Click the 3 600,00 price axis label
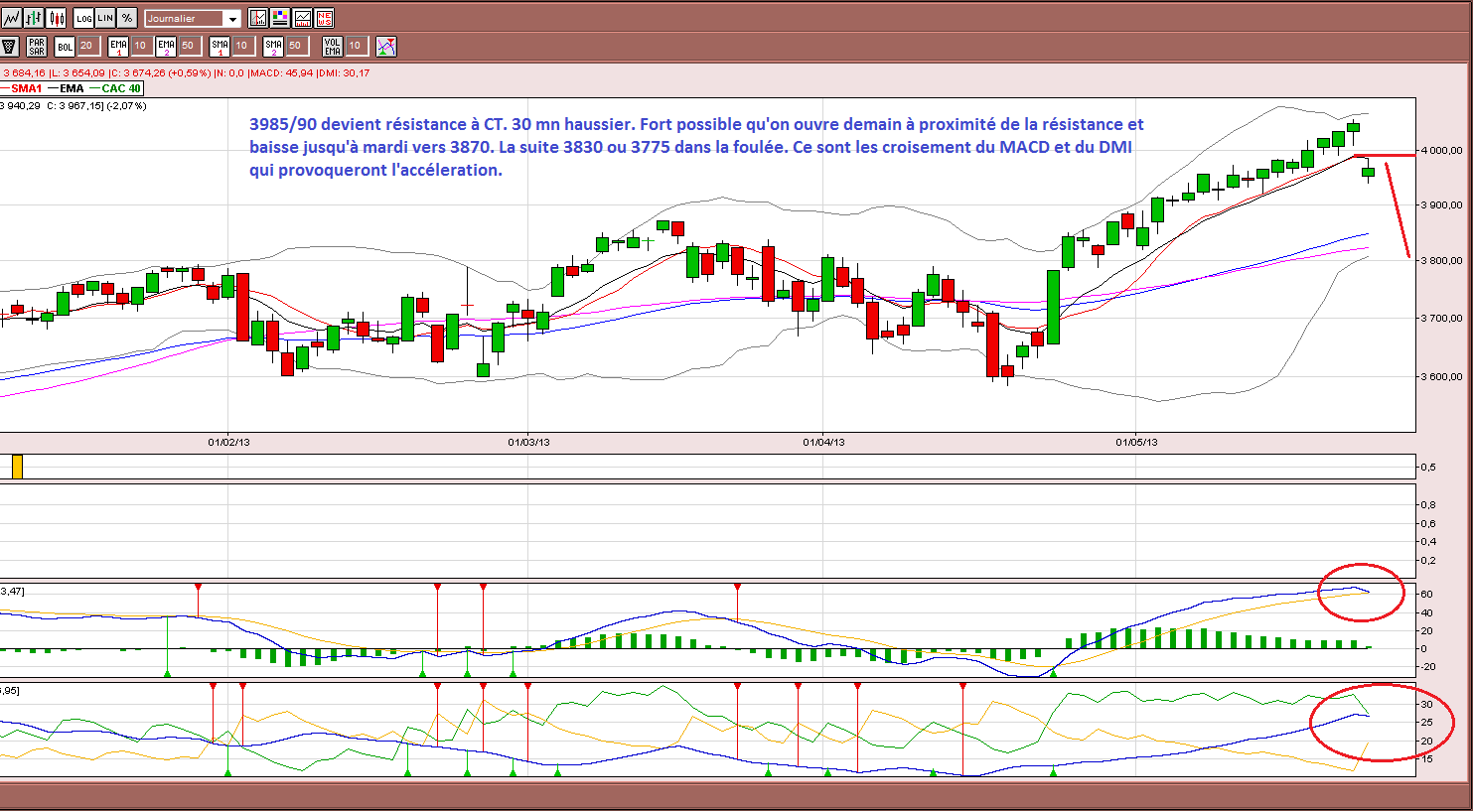1473x812 pixels. [1440, 377]
